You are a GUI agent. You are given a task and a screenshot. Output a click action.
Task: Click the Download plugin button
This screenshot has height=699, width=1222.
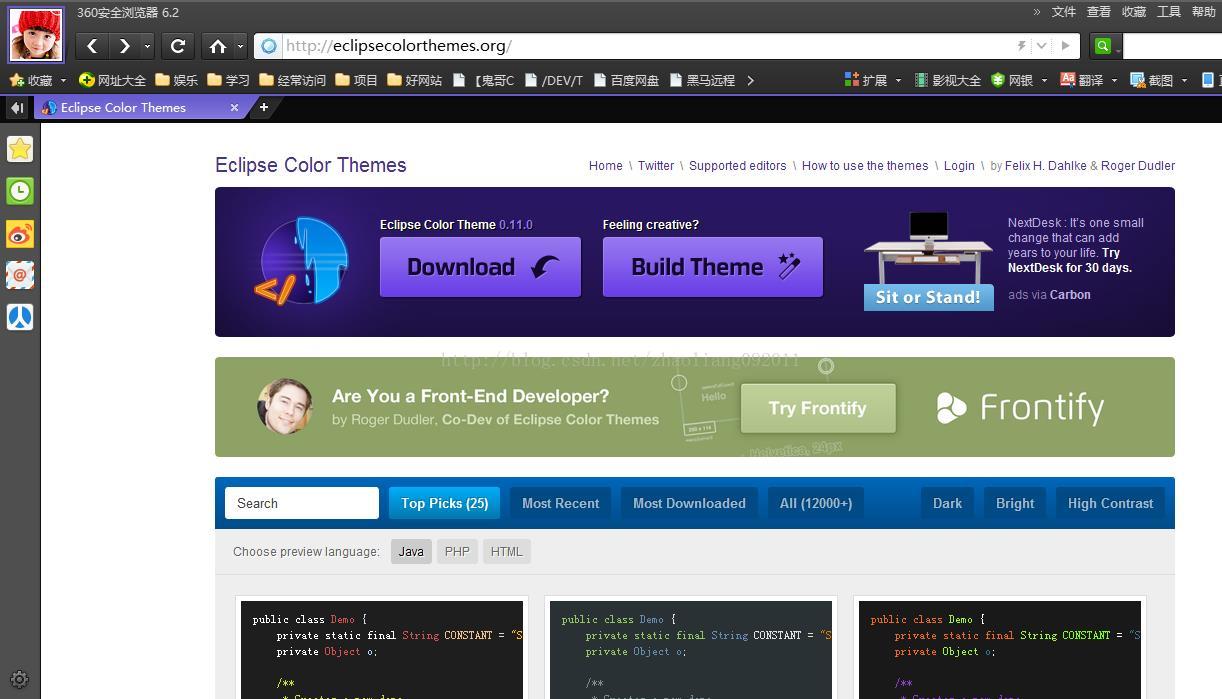(x=480, y=267)
